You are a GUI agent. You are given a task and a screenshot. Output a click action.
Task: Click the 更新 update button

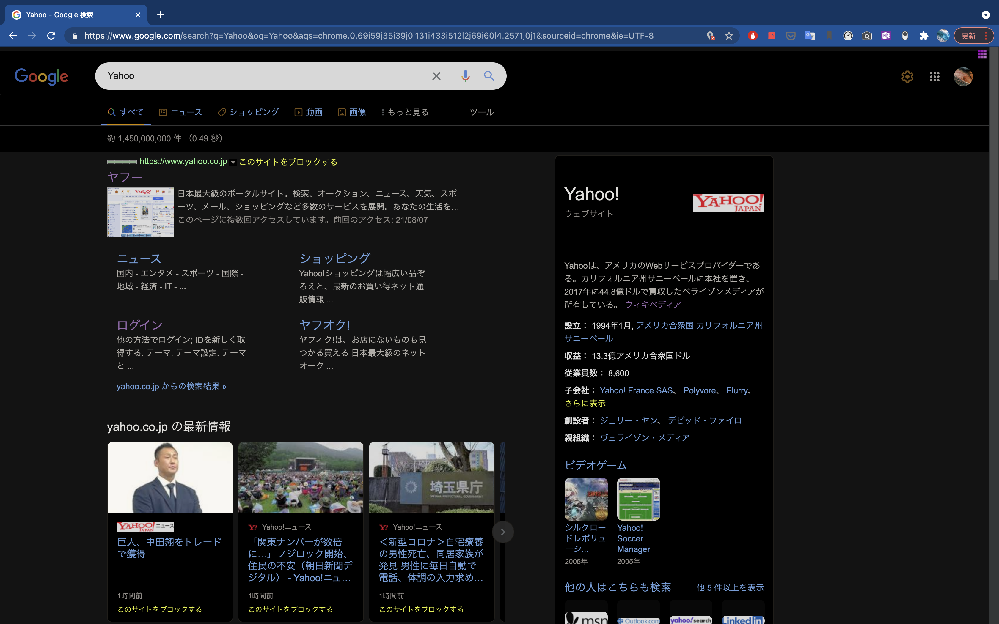[x=970, y=35]
